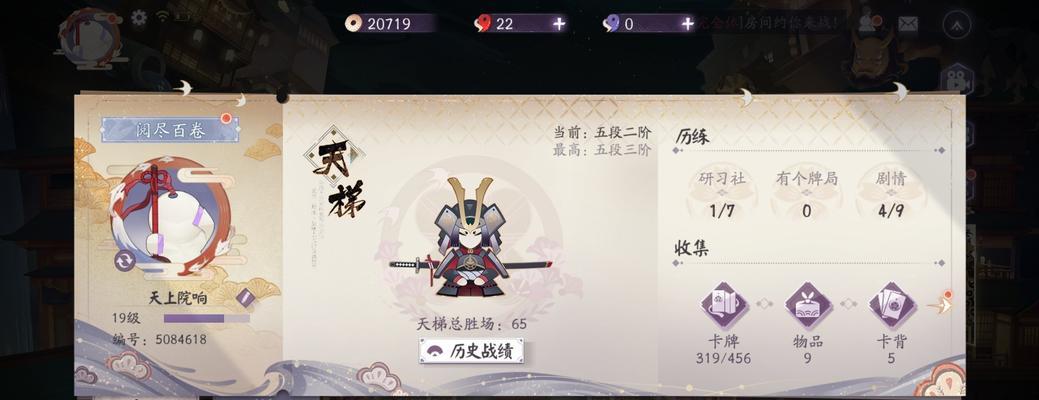This screenshot has width=1039, height=400.
Task: Select the 研习社 training entry
Action: pos(722,194)
